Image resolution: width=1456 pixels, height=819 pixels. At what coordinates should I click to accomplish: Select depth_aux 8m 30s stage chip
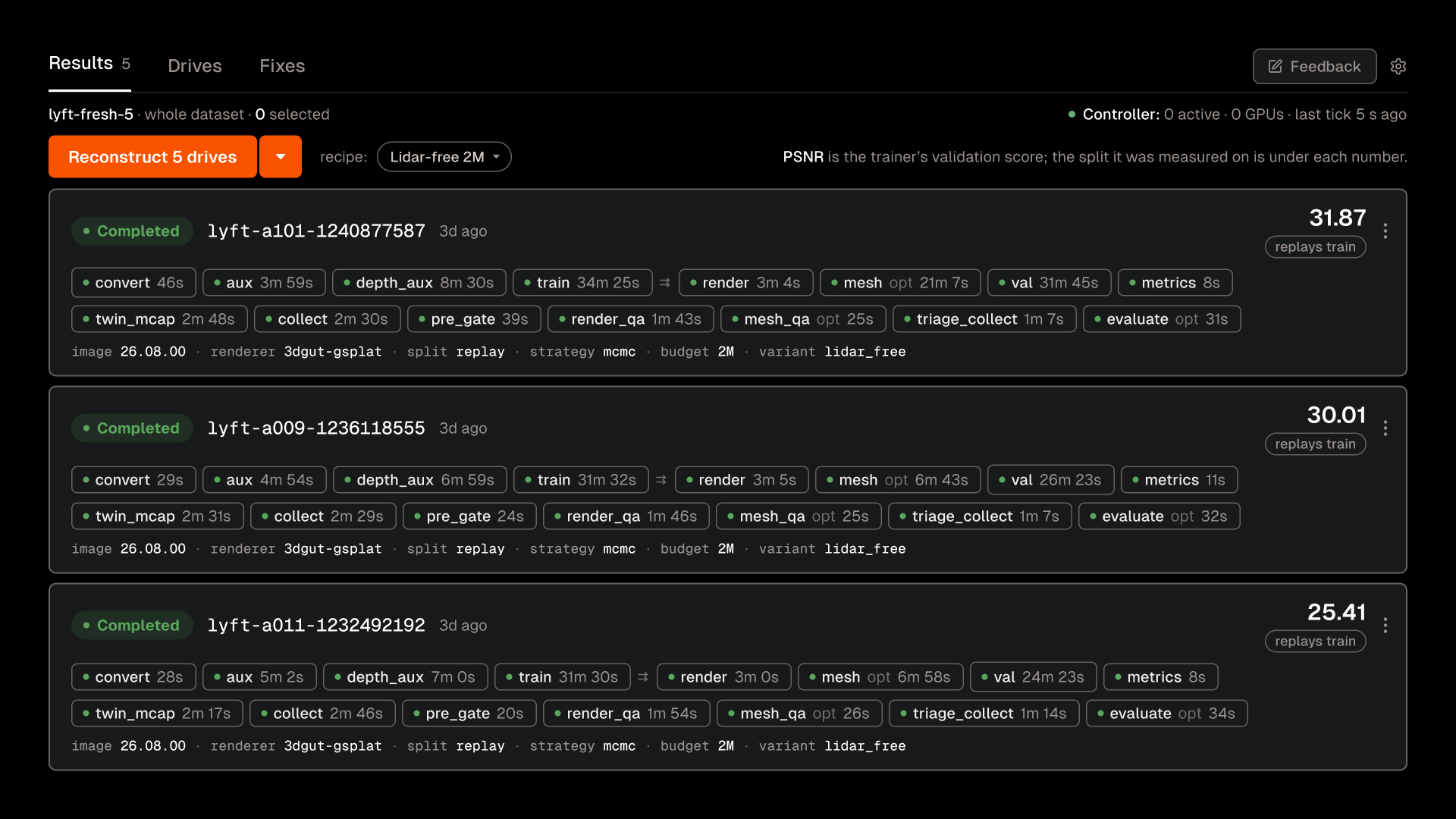pyautogui.click(x=419, y=283)
